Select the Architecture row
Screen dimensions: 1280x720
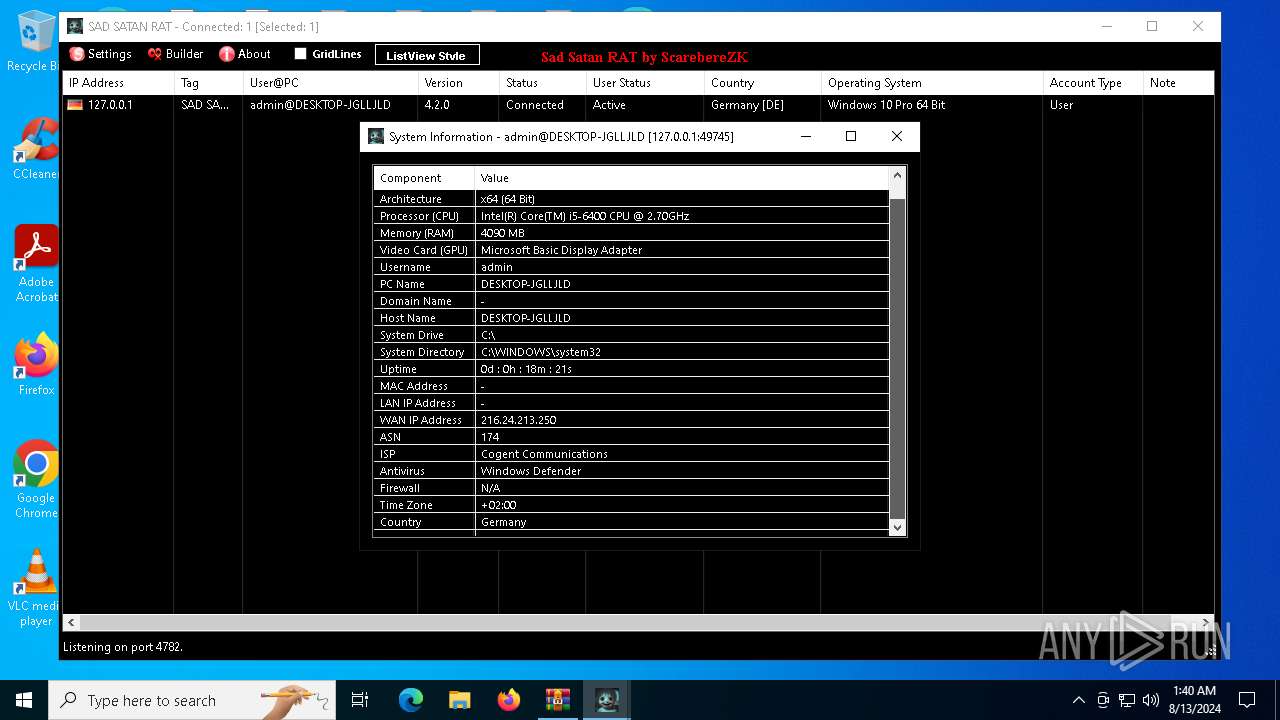631,199
